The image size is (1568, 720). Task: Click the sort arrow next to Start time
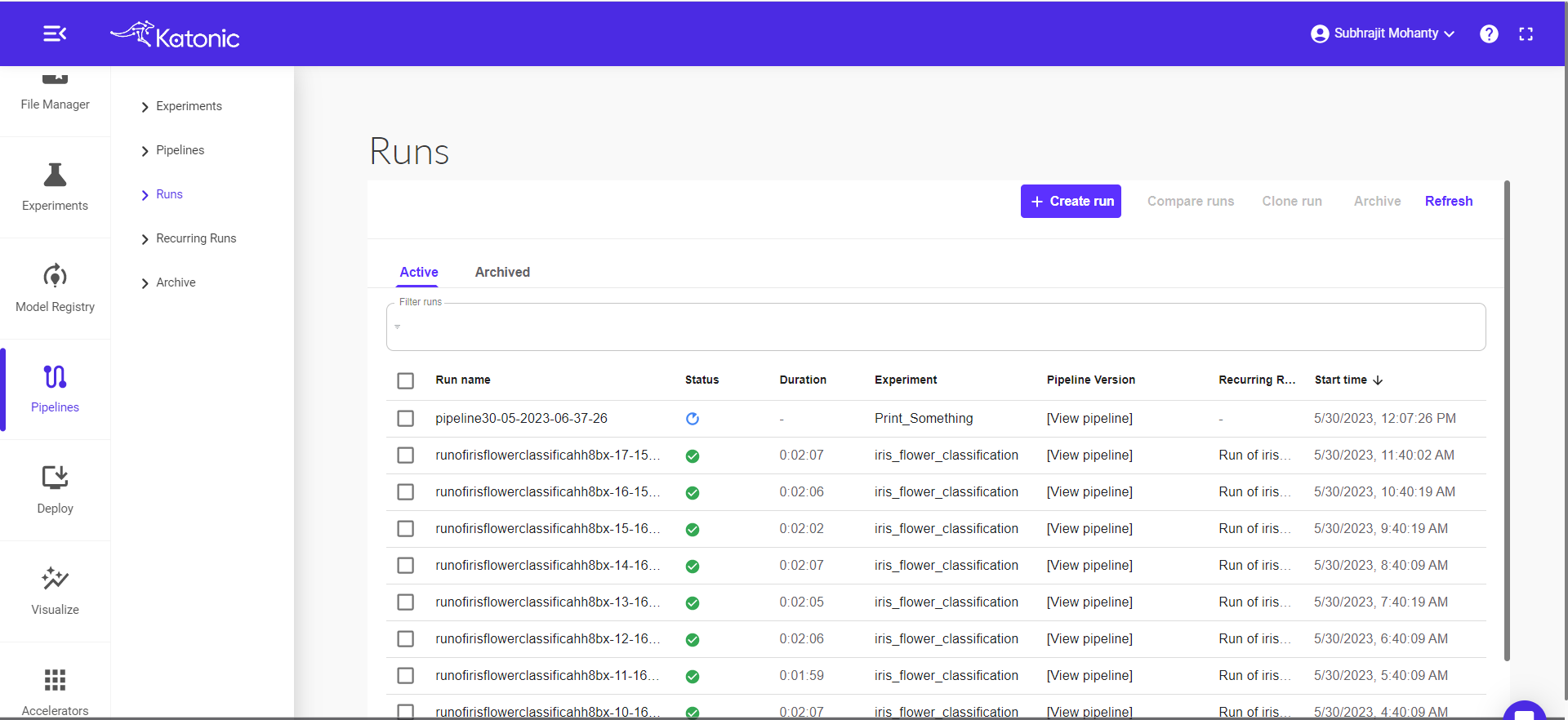(1378, 380)
